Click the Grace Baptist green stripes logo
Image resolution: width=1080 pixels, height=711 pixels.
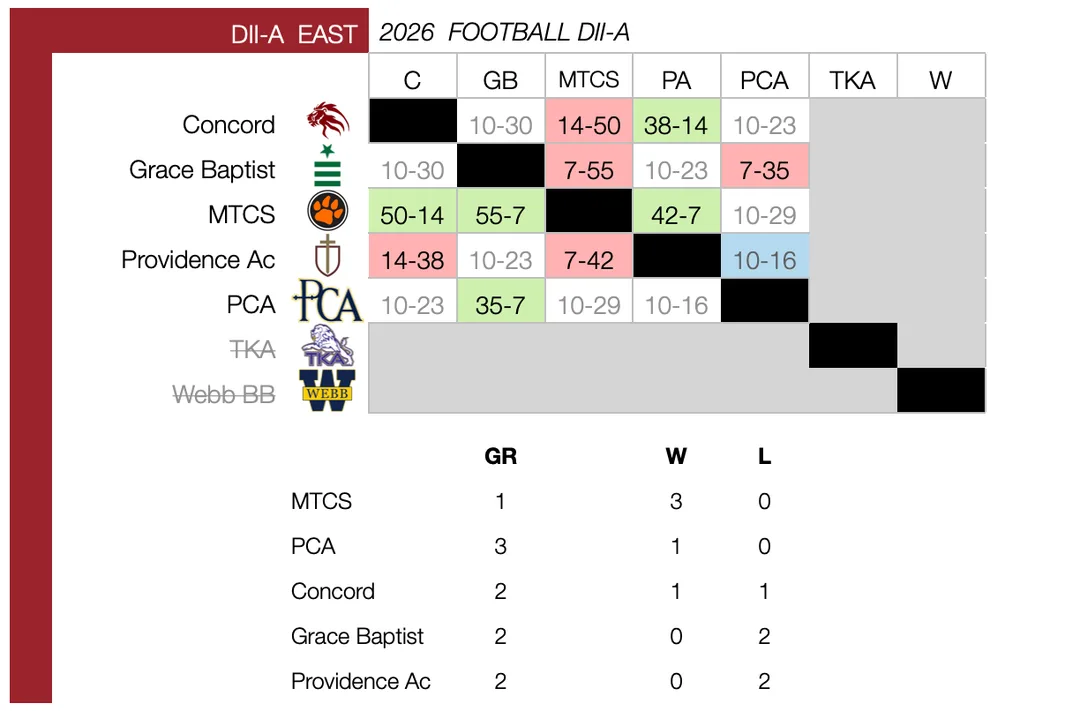coord(327,165)
